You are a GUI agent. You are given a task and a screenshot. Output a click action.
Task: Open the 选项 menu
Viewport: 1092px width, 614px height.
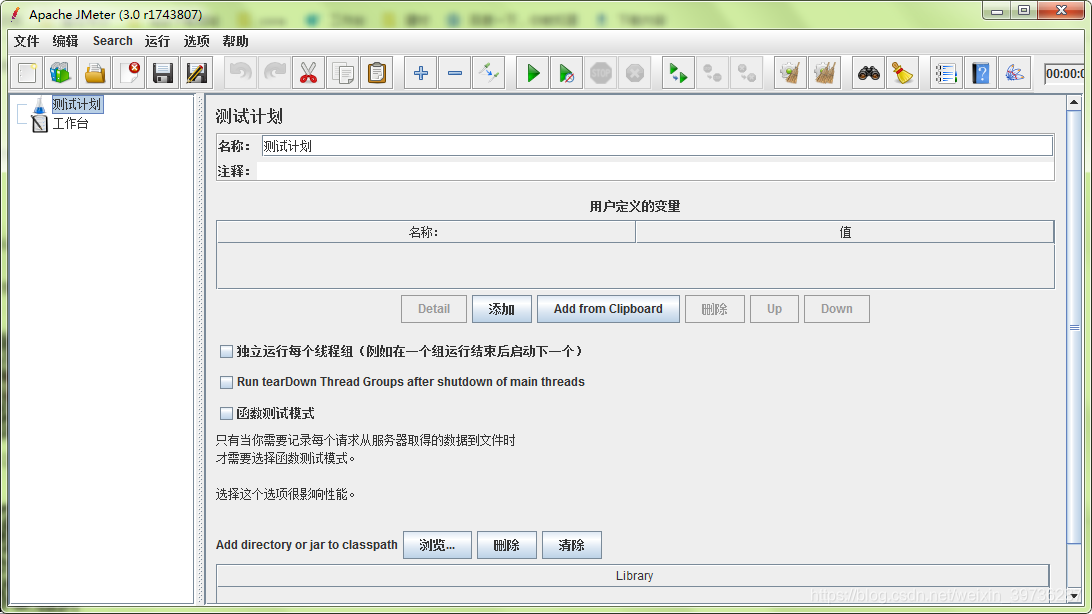(196, 41)
